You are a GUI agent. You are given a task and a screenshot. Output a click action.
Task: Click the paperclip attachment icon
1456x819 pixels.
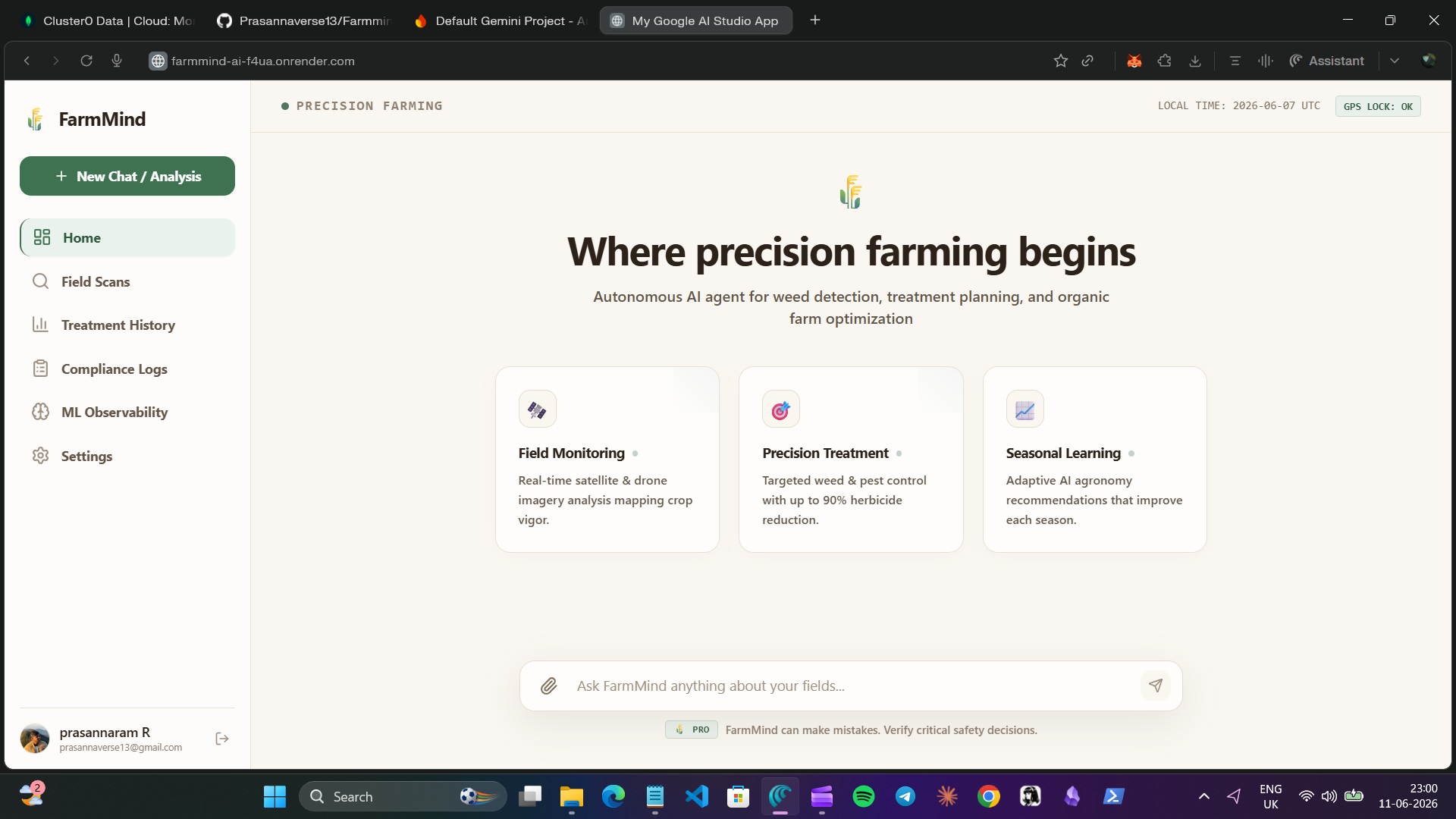click(x=548, y=686)
